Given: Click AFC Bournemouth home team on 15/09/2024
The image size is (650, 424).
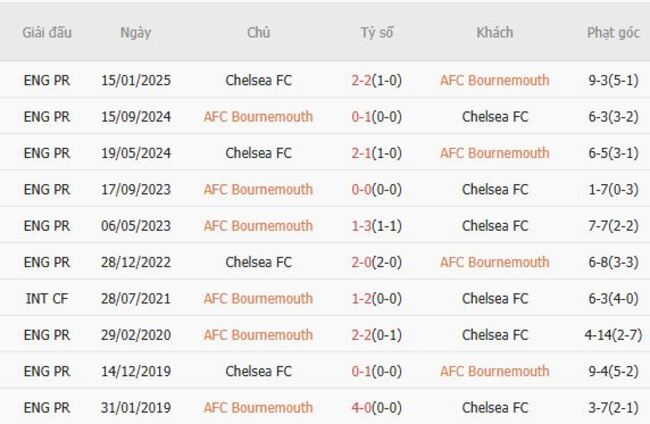Looking at the screenshot, I should point(258,116).
